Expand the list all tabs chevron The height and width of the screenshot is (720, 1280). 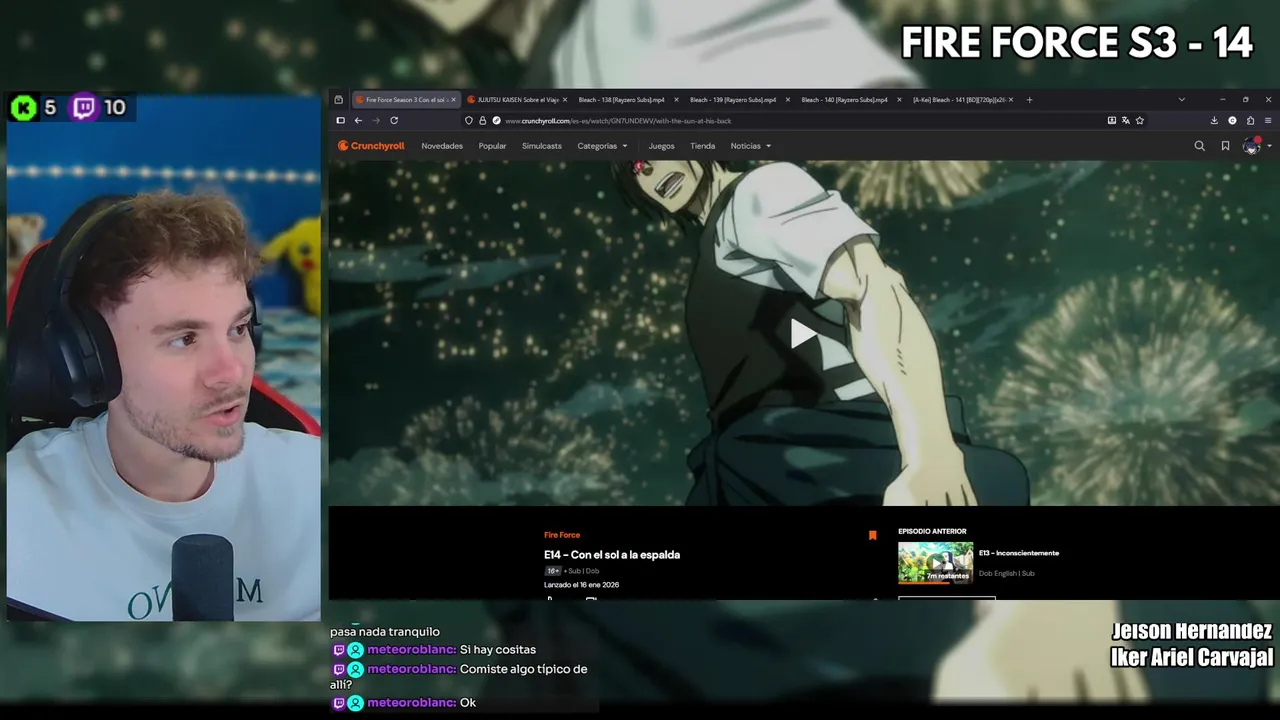(1181, 99)
